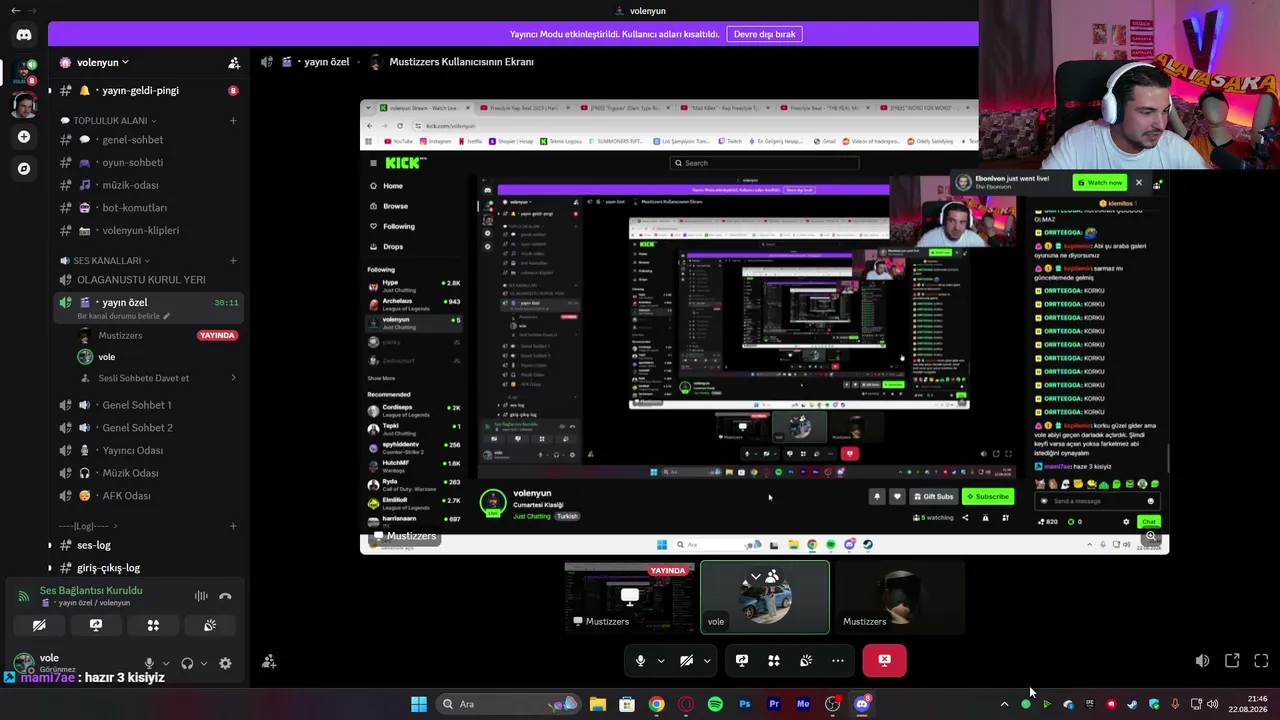Open soundboard icon in the left voice panel

click(x=210, y=625)
